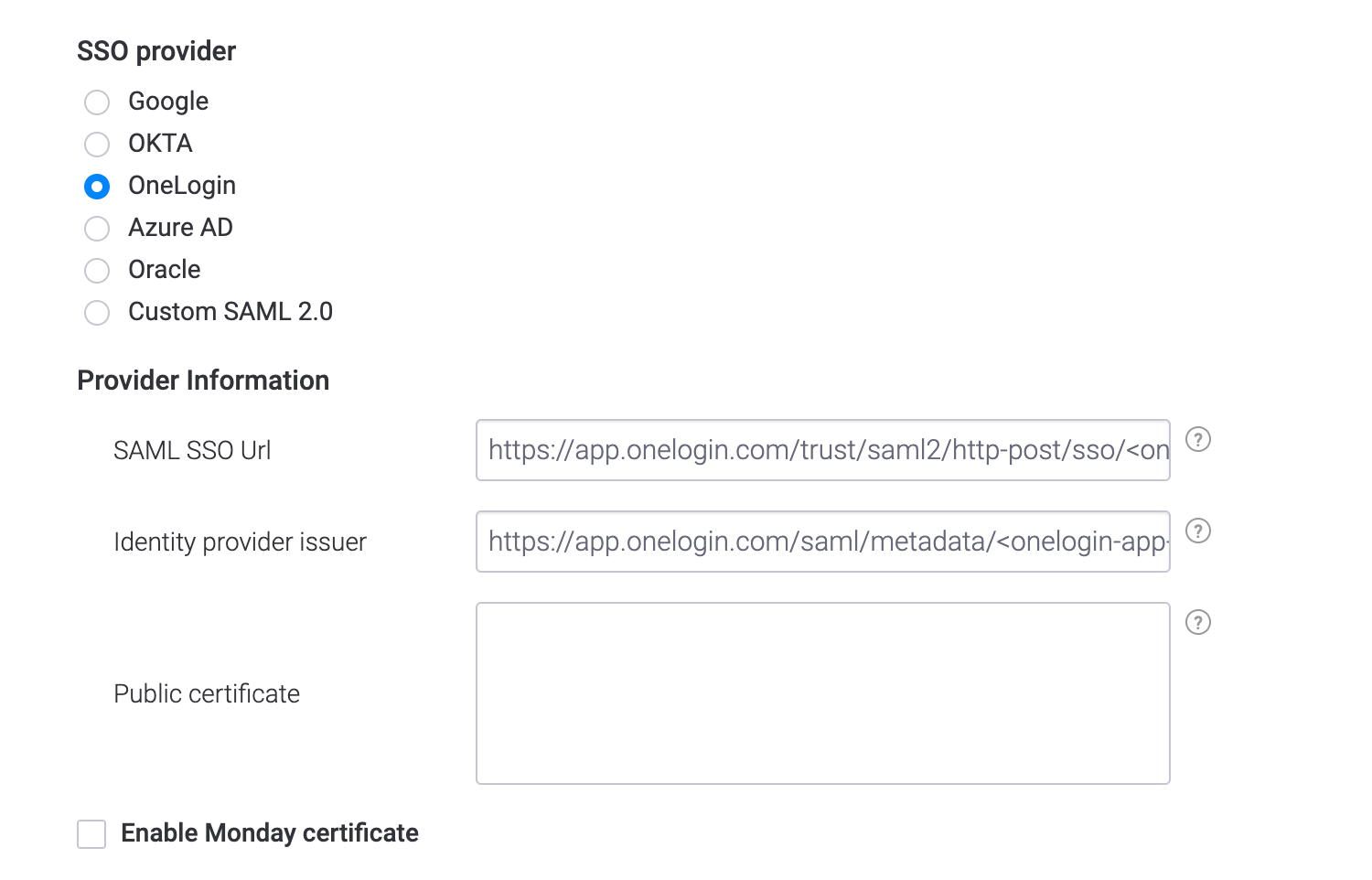
Task: Click inside the Public certificate textarea
Action: click(823, 693)
